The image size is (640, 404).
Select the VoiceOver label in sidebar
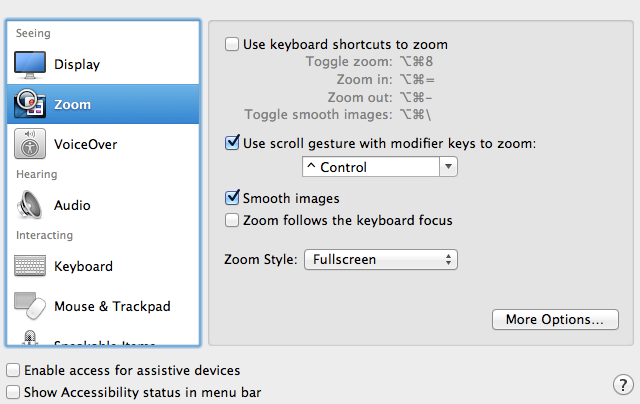[86, 144]
